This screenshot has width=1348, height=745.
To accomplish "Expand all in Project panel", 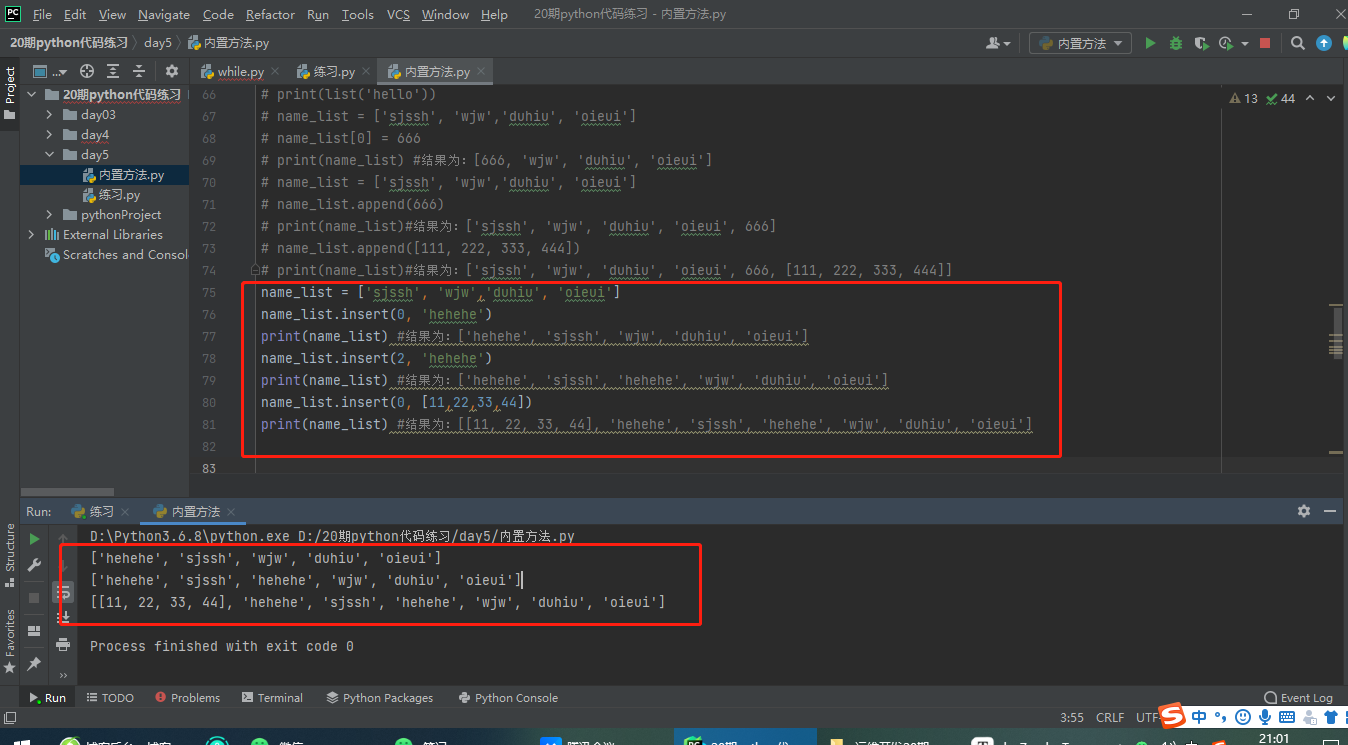I will (113, 71).
